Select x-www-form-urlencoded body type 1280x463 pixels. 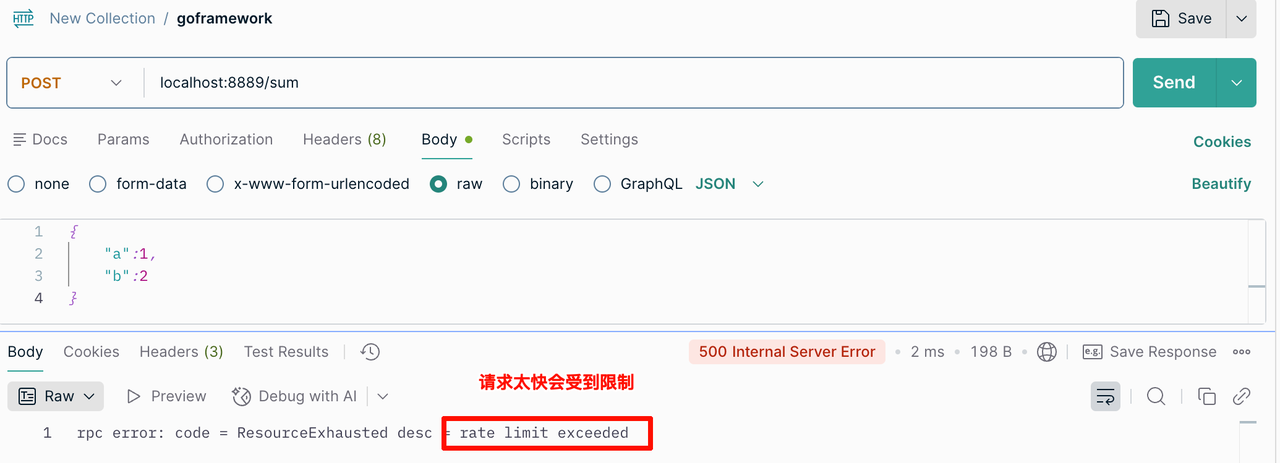point(308,184)
